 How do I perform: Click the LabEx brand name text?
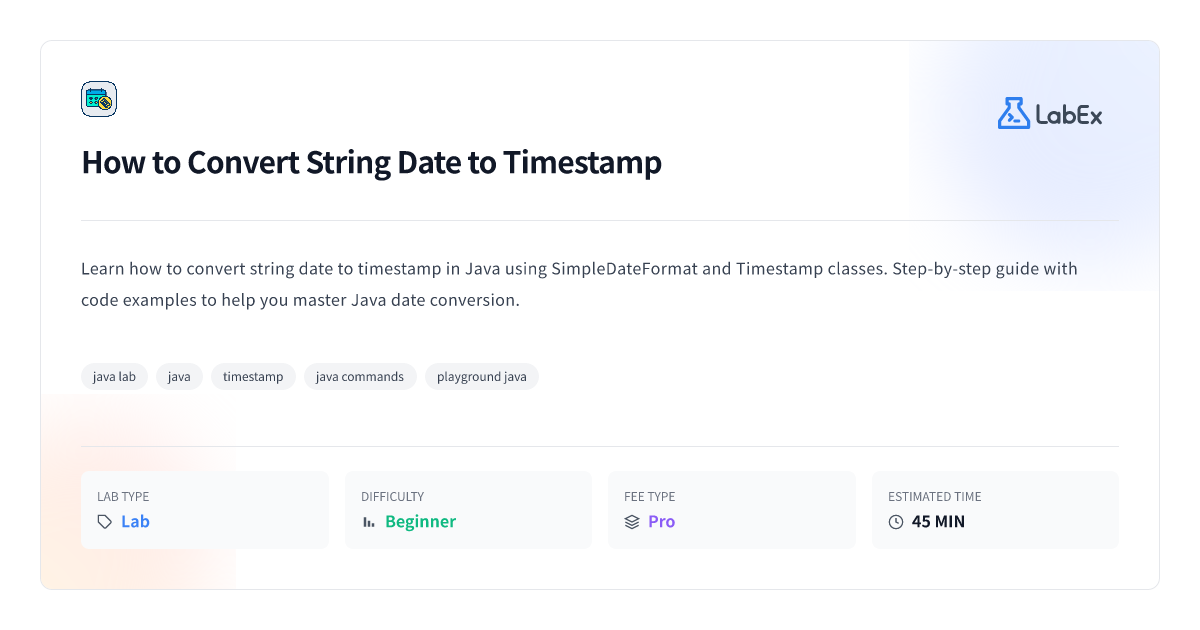pos(1069,115)
